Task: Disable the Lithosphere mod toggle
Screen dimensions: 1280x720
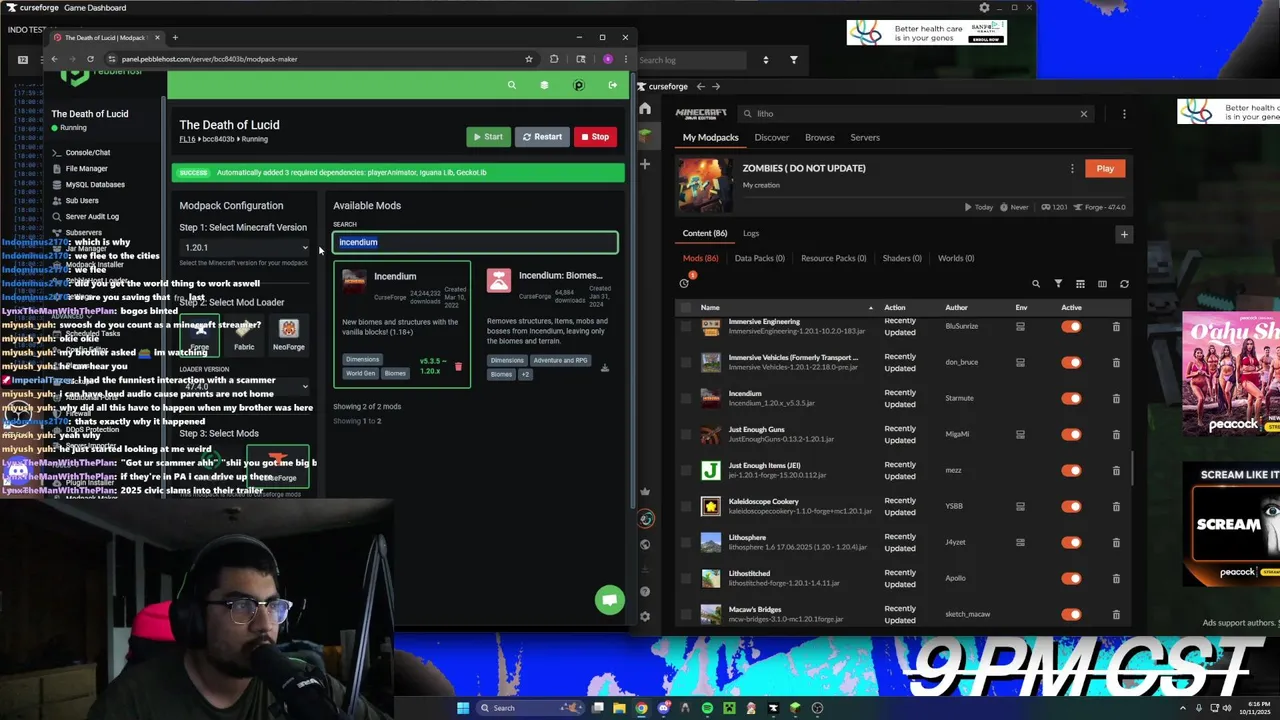Action: click(x=1071, y=543)
